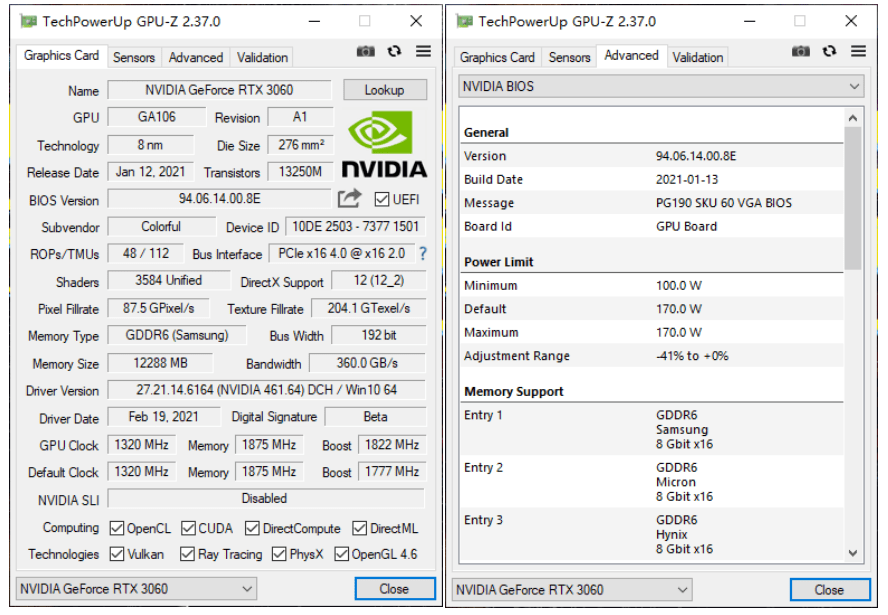This screenshot has width=888, height=615.
Task: Click Close button in left GPU-Z window
Action: [394, 589]
